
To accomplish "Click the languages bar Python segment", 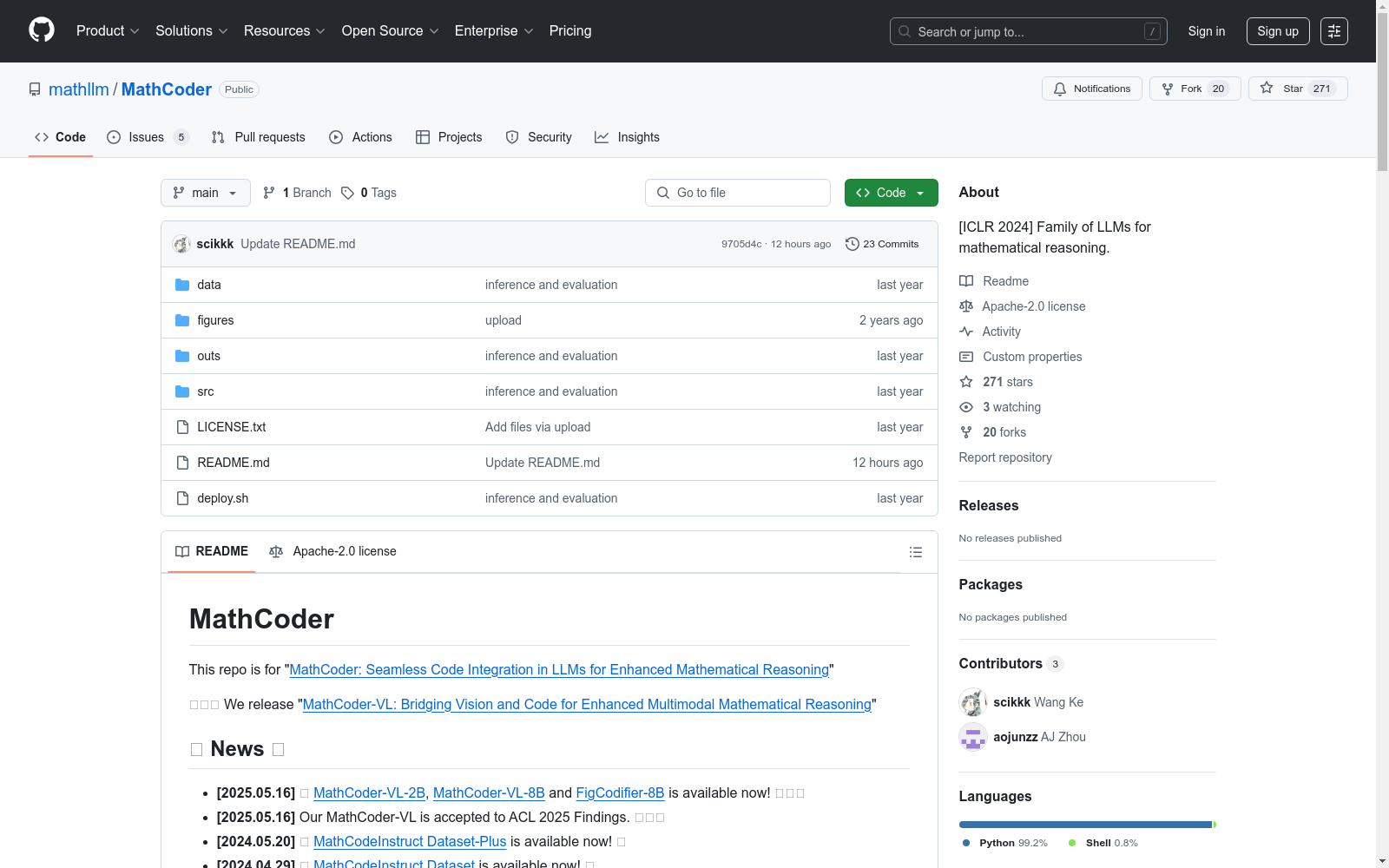I will 1085,825.
